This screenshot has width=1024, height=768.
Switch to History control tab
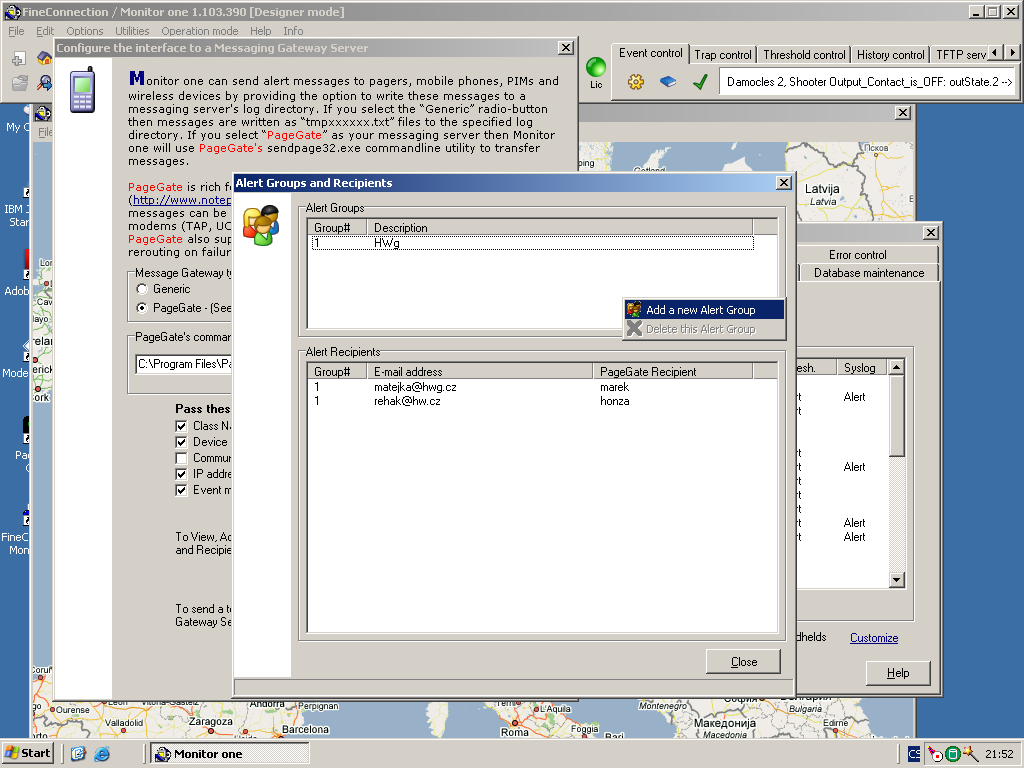[890, 55]
